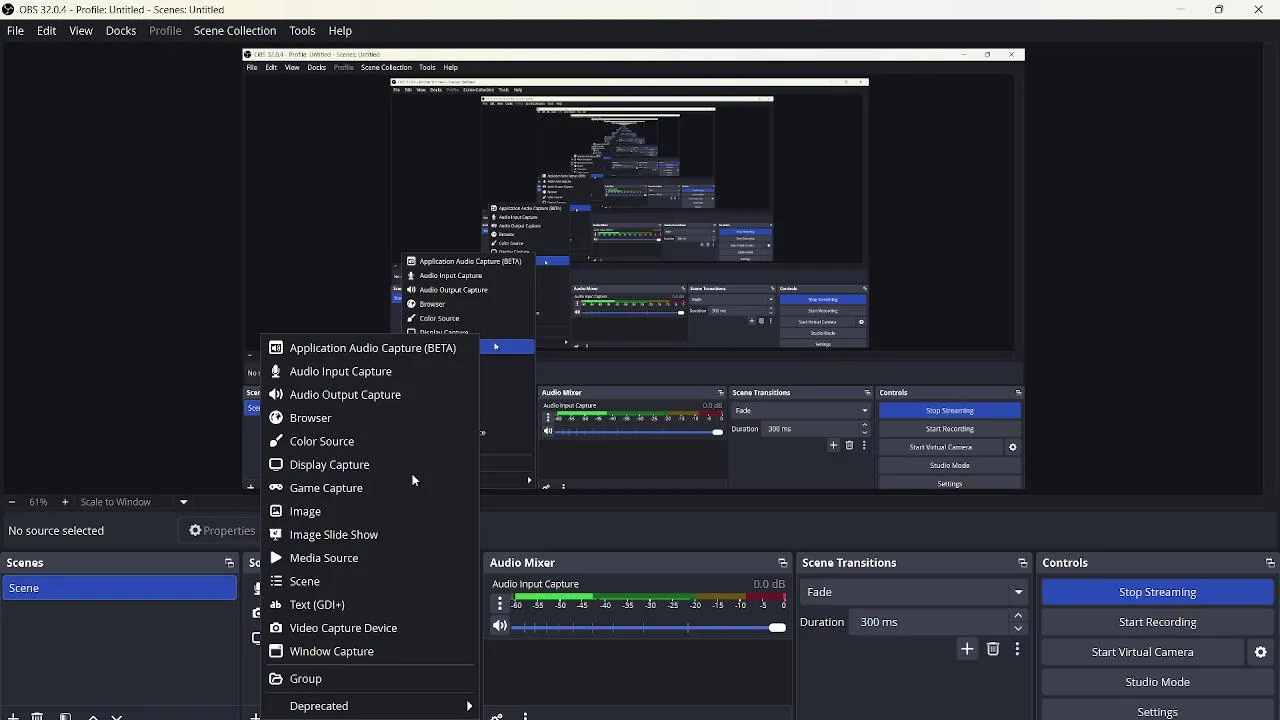Viewport: 1280px width, 720px height.
Task: Undock the Audio Mixer panel
Action: [x=782, y=563]
